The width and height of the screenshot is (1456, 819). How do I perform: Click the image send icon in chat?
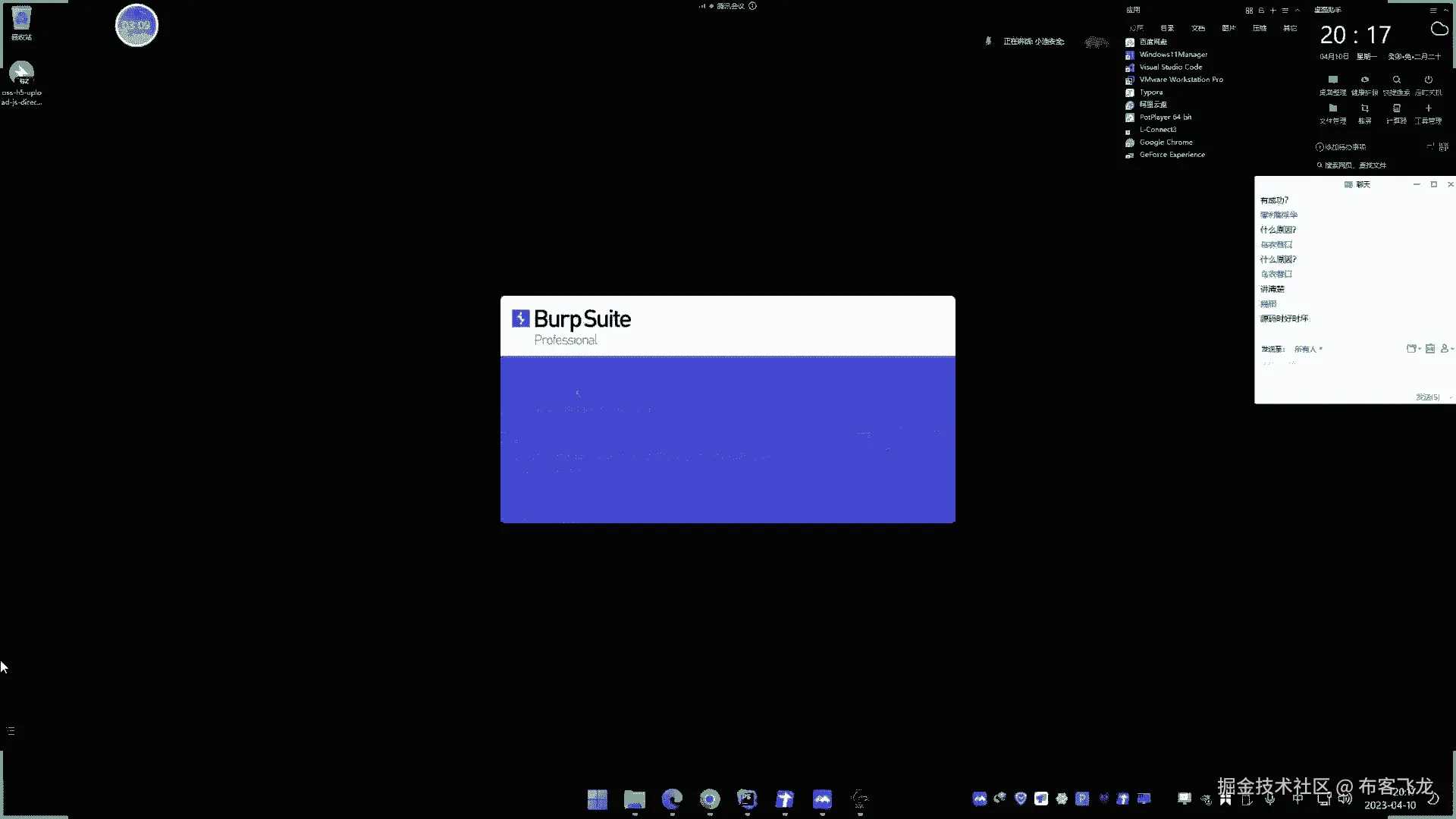pos(1429,349)
